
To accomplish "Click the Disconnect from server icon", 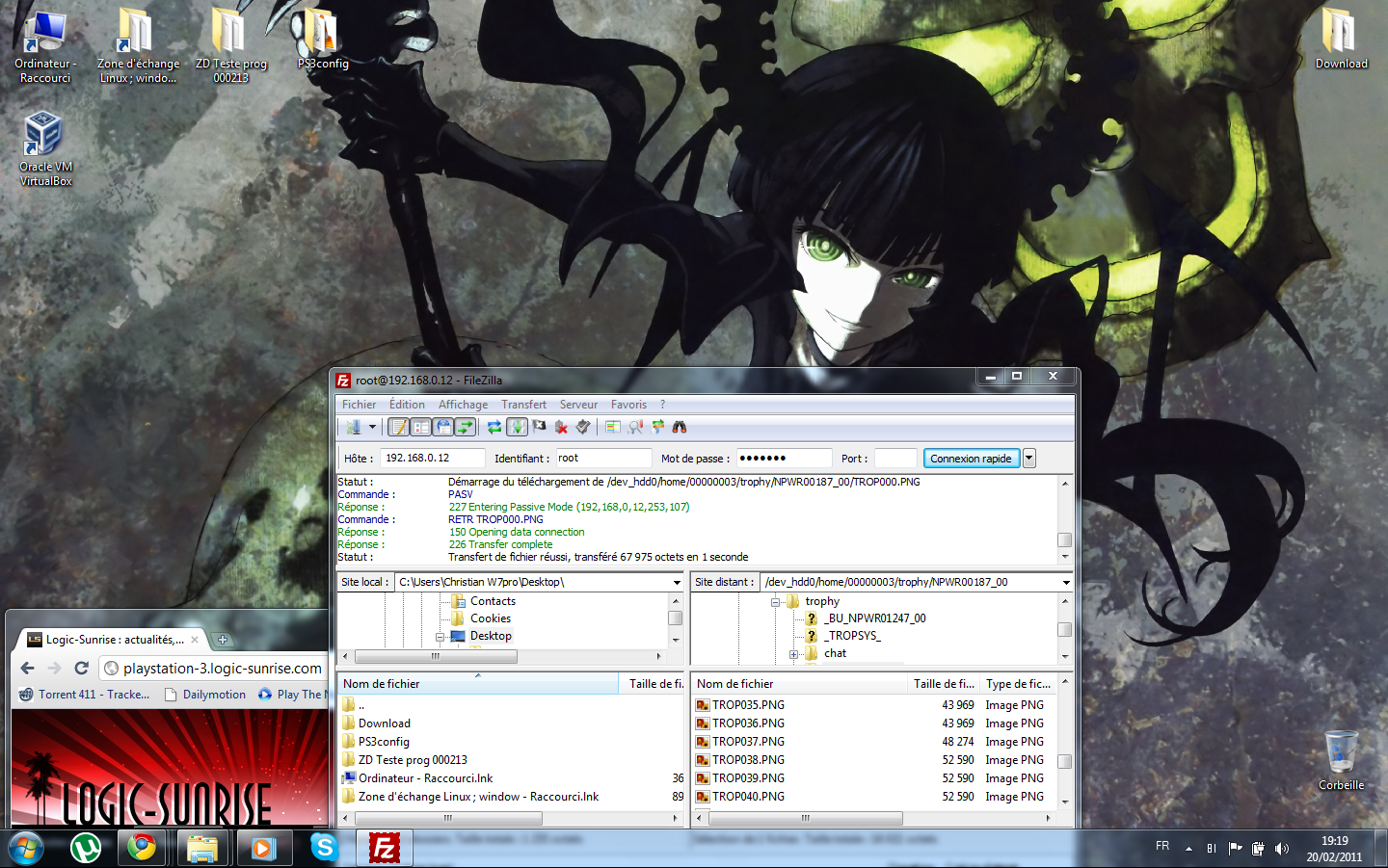I will pos(561,427).
